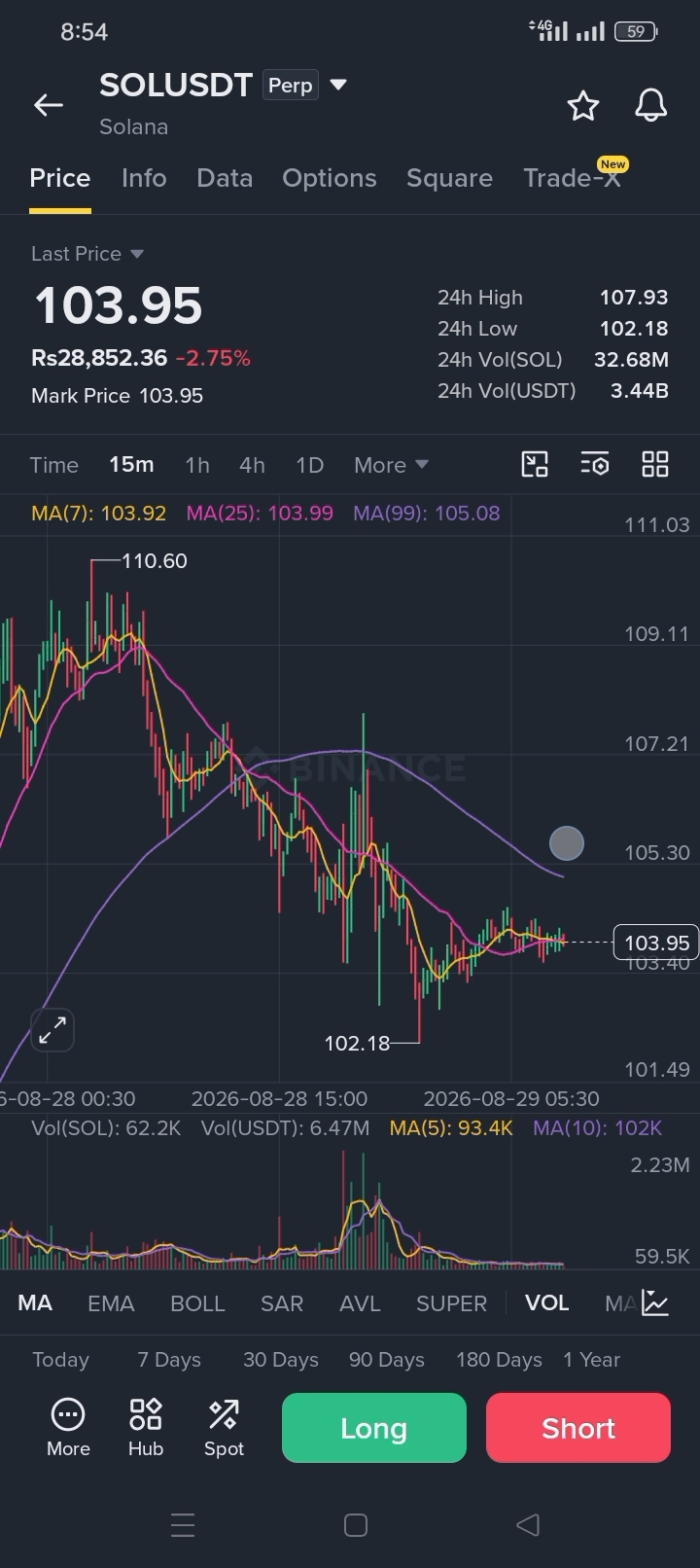Go back using the left arrow
700x1568 pixels.
pos(49,105)
